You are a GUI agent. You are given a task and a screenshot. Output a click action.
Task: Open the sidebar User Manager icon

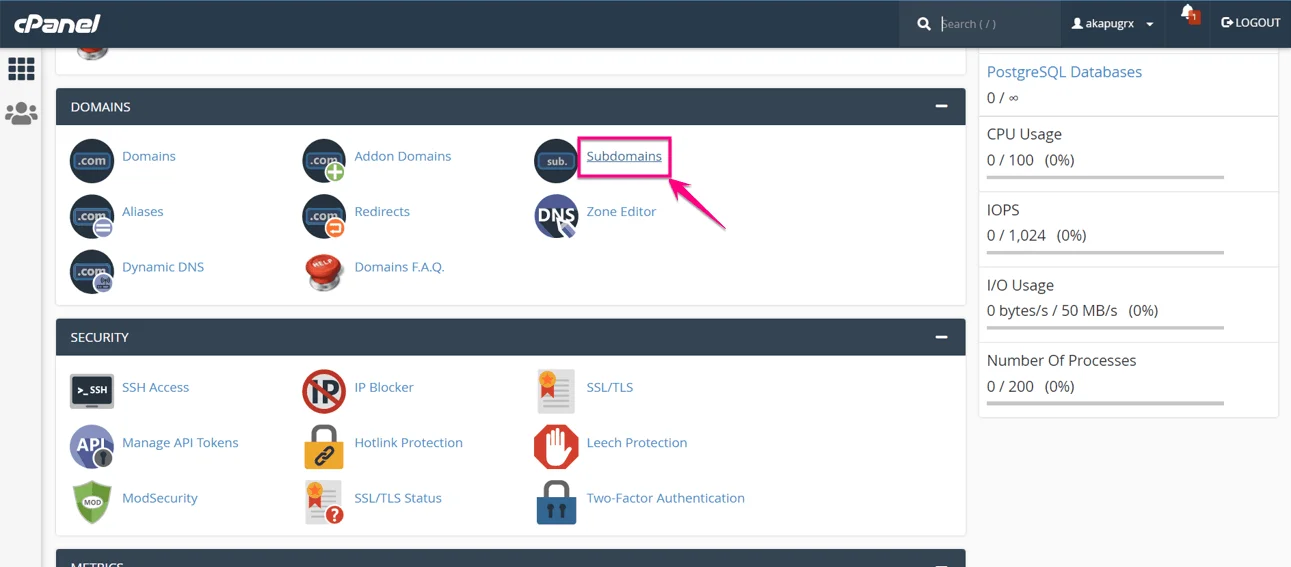coord(21,113)
